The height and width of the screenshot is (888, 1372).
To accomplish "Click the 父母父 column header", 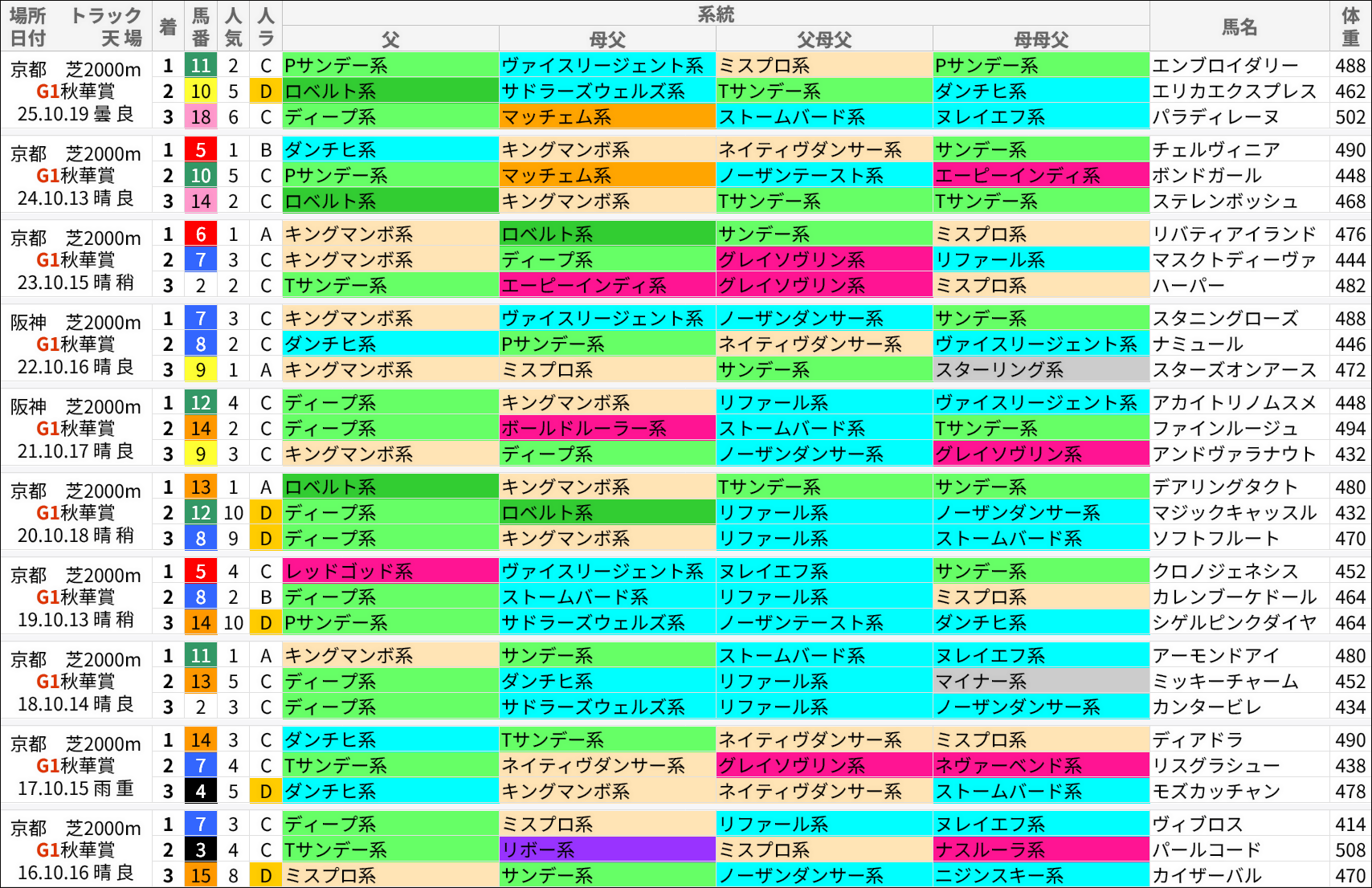I will pos(824,39).
